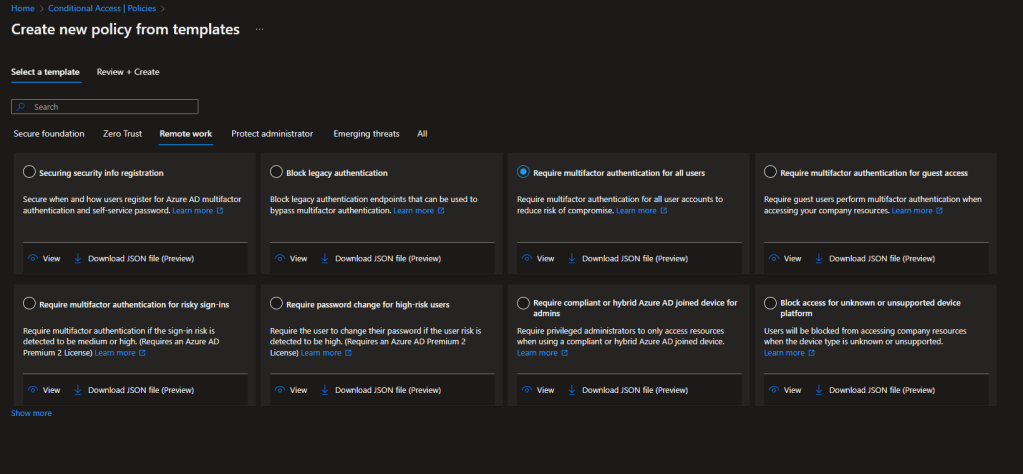The height and width of the screenshot is (474, 1023).
Task: Select Securing security info registration template
Action: coord(29,173)
